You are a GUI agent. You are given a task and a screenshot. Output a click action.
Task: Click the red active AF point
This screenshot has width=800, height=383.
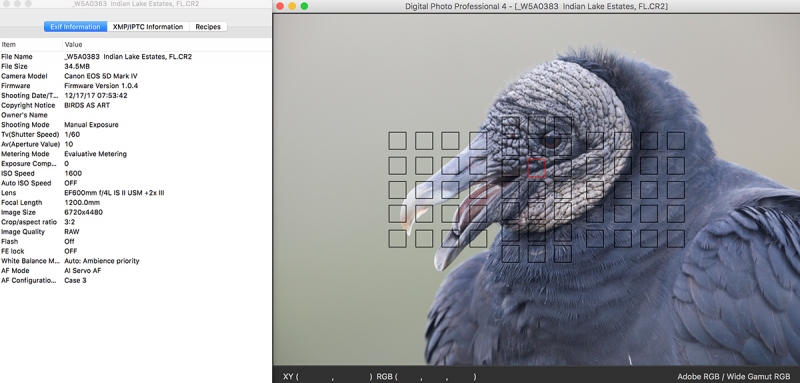click(537, 168)
